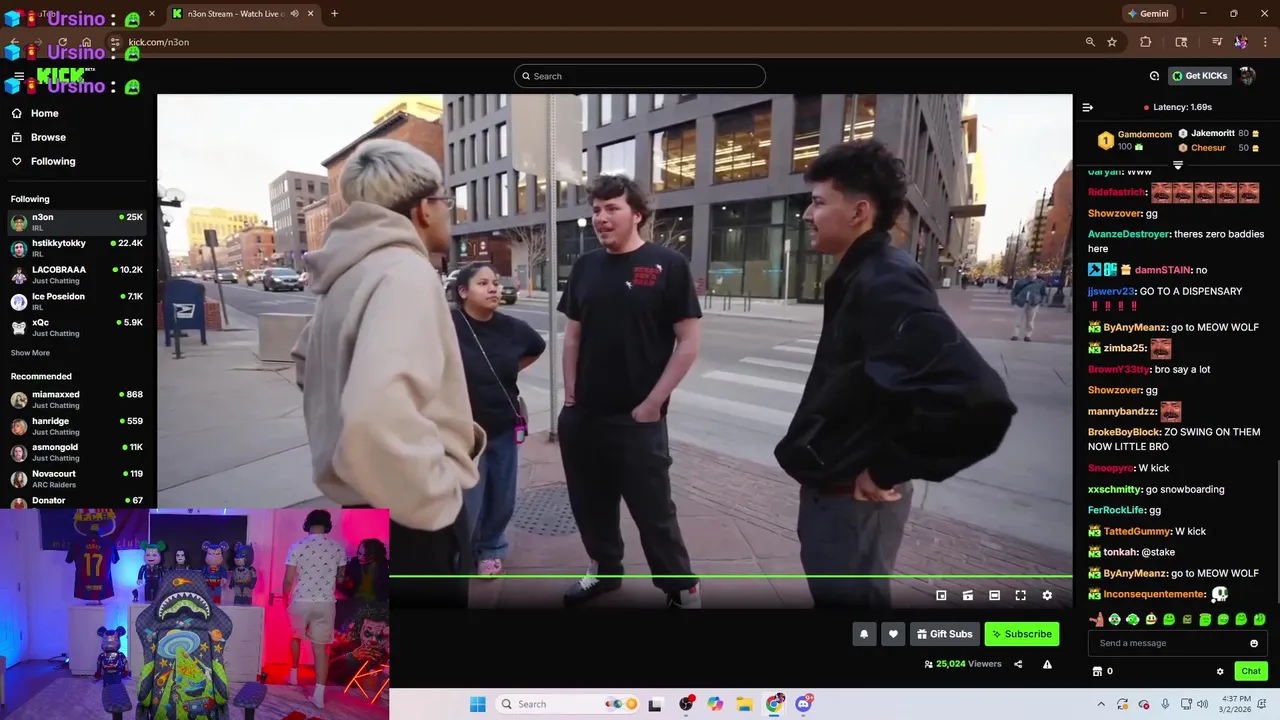
Task: Open the Home page in sidebar
Action: (x=45, y=113)
